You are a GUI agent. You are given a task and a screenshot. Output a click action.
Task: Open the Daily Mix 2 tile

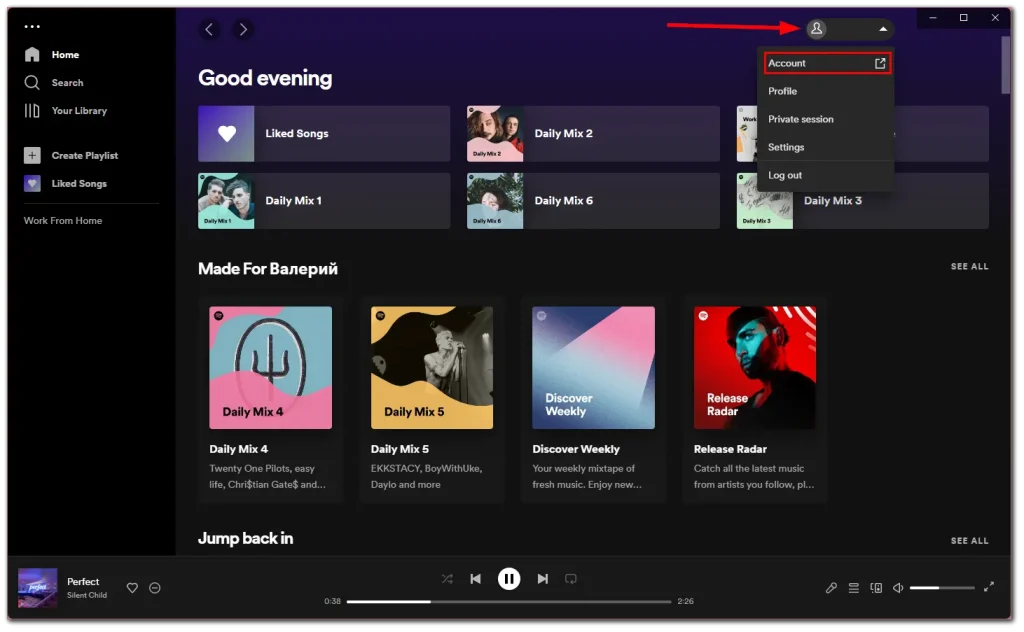click(x=593, y=134)
